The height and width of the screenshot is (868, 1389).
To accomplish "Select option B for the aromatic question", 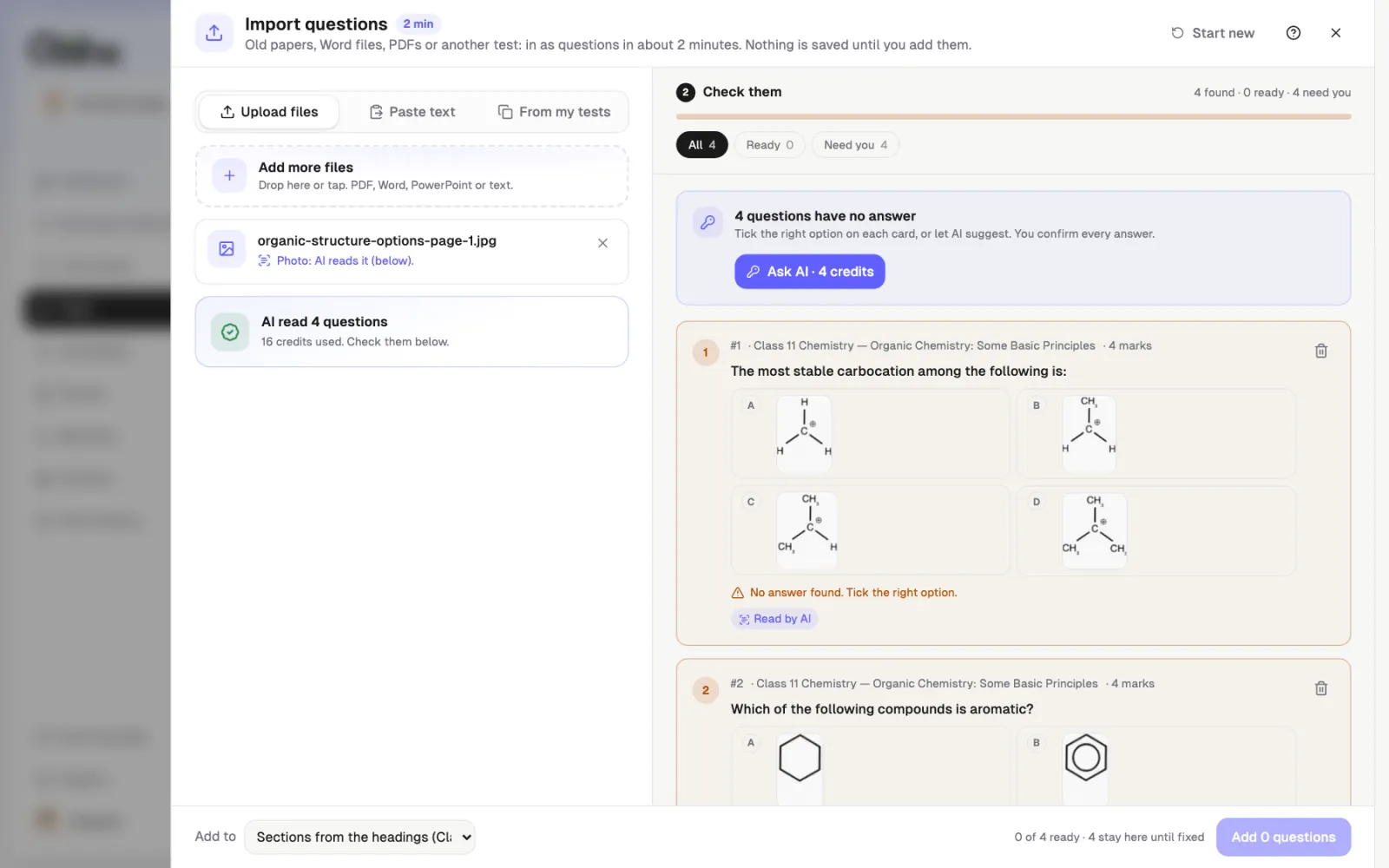I will coord(1156,766).
